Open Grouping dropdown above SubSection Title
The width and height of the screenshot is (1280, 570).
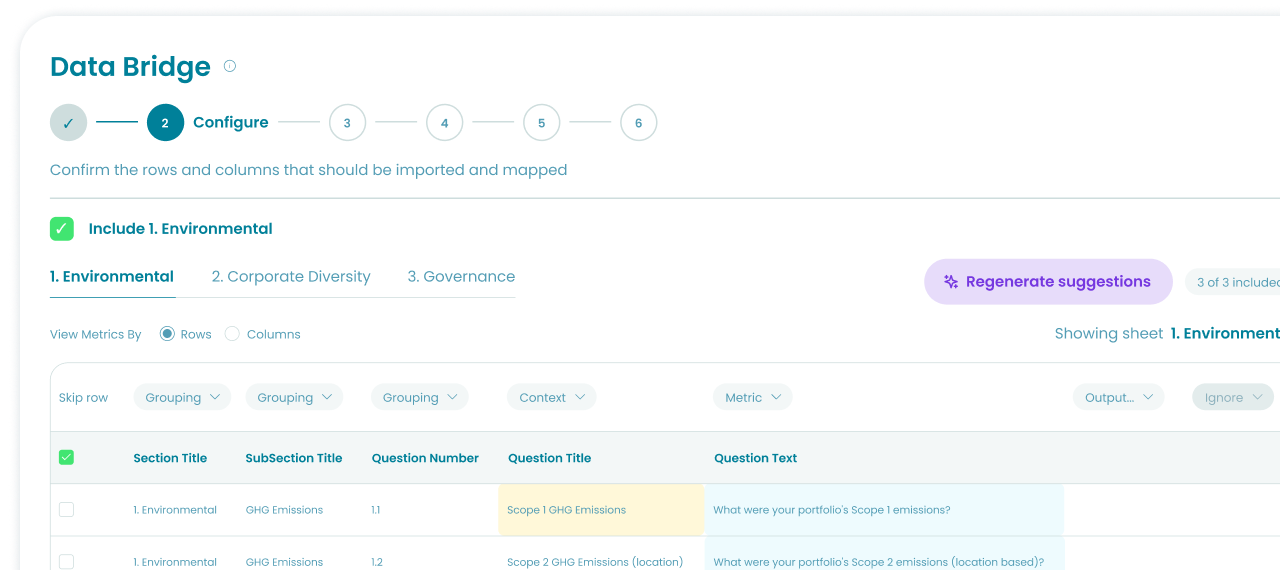(x=294, y=397)
